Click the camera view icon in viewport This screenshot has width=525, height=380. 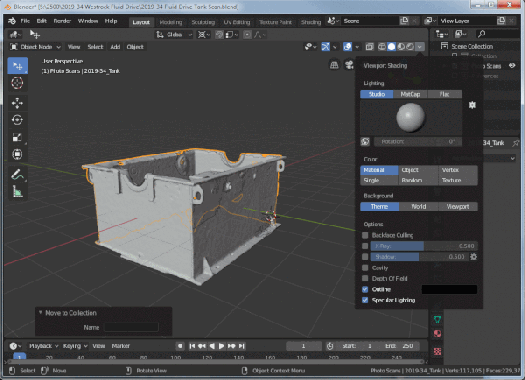(x=349, y=65)
